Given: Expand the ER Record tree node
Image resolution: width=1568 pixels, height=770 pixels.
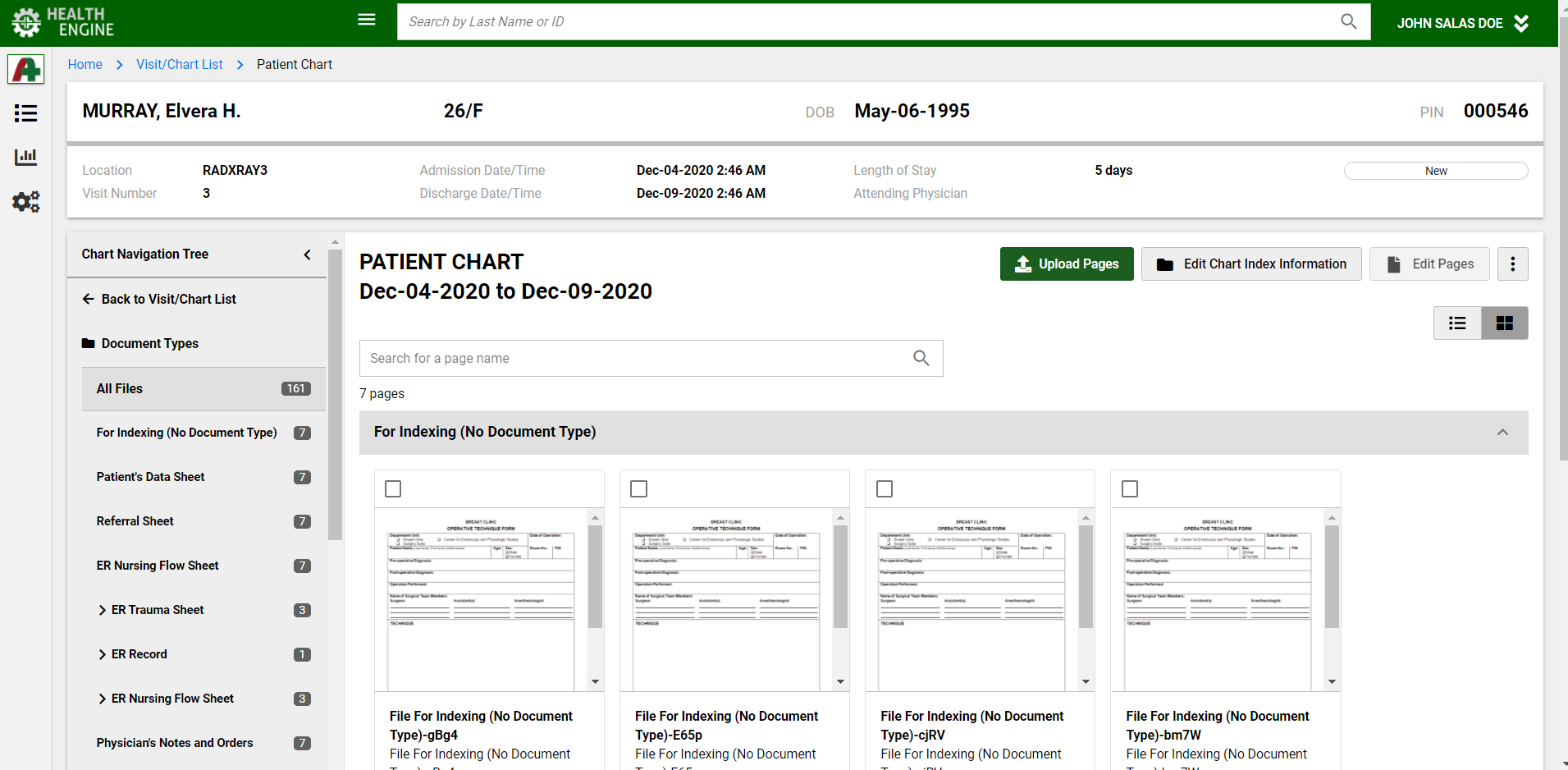Looking at the screenshot, I should (102, 654).
